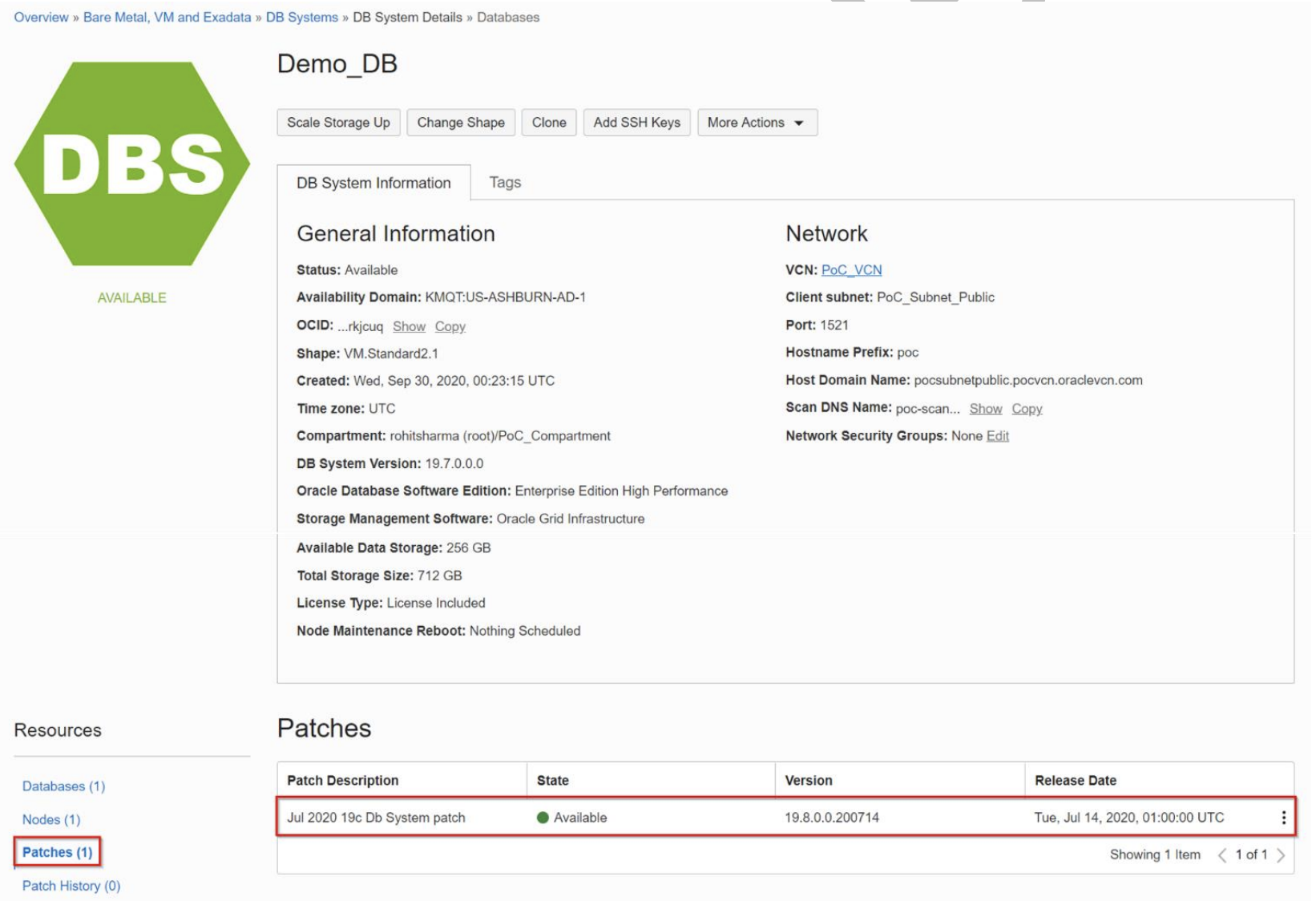The width and height of the screenshot is (1316, 901).
Task: Click the green DBS hexagon icon
Action: (132, 164)
